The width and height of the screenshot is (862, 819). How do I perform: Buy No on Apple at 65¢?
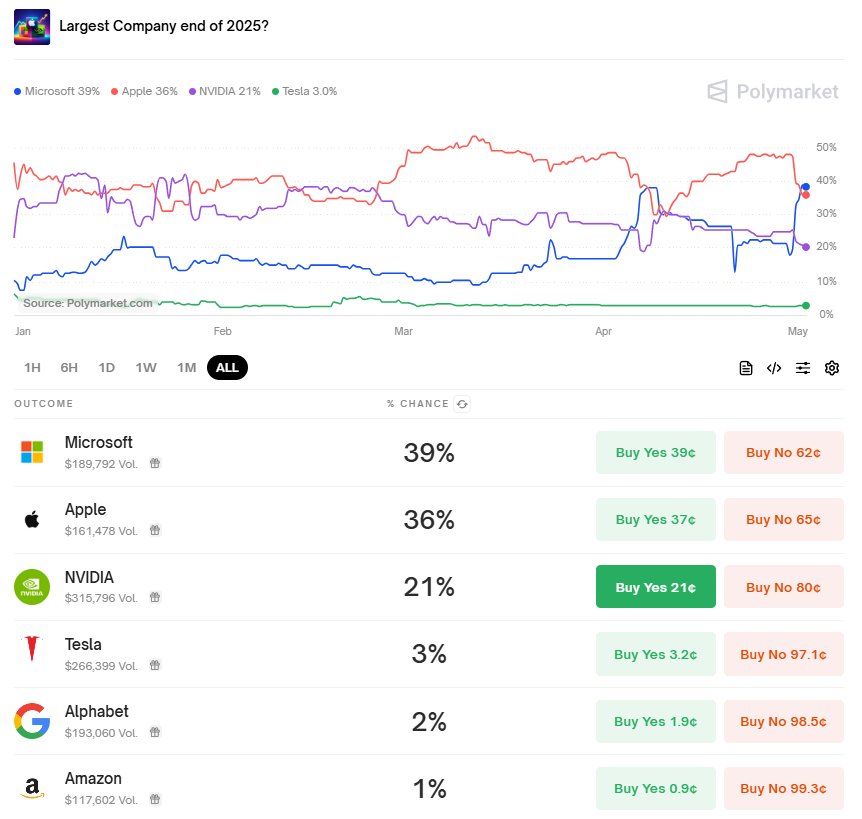point(783,519)
